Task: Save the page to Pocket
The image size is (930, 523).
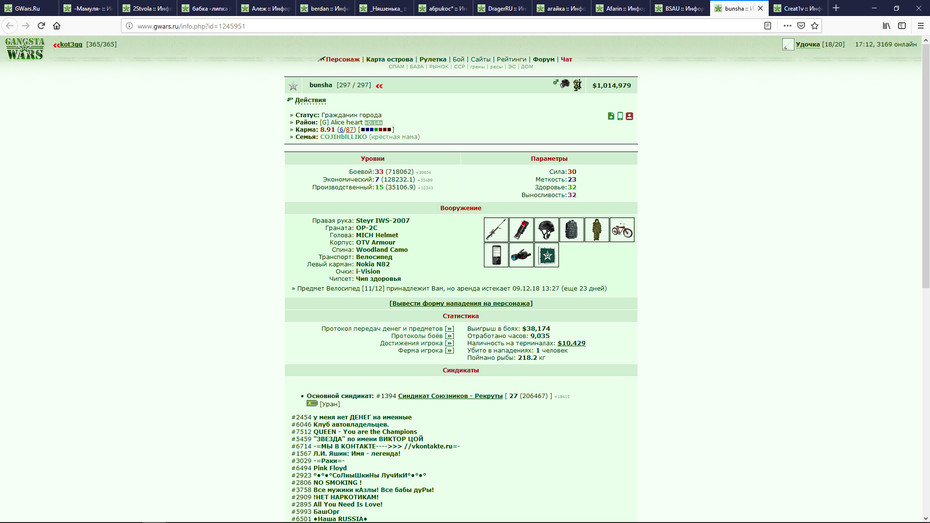Action: pyautogui.click(x=801, y=25)
